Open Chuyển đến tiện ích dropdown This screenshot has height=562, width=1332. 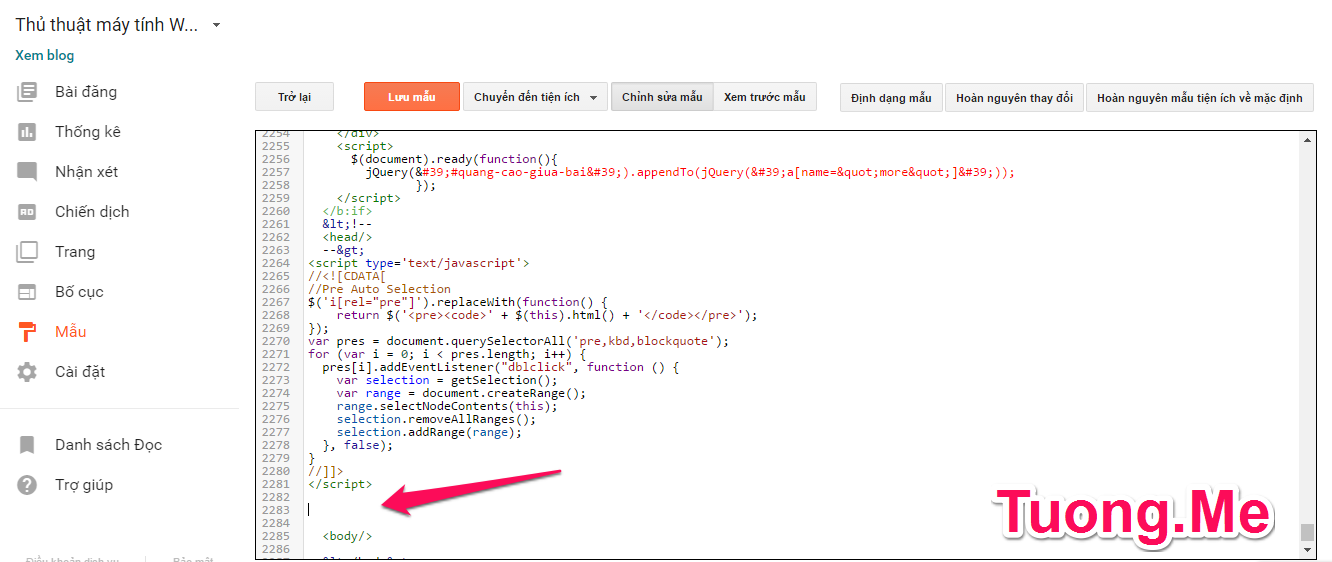tap(535, 97)
